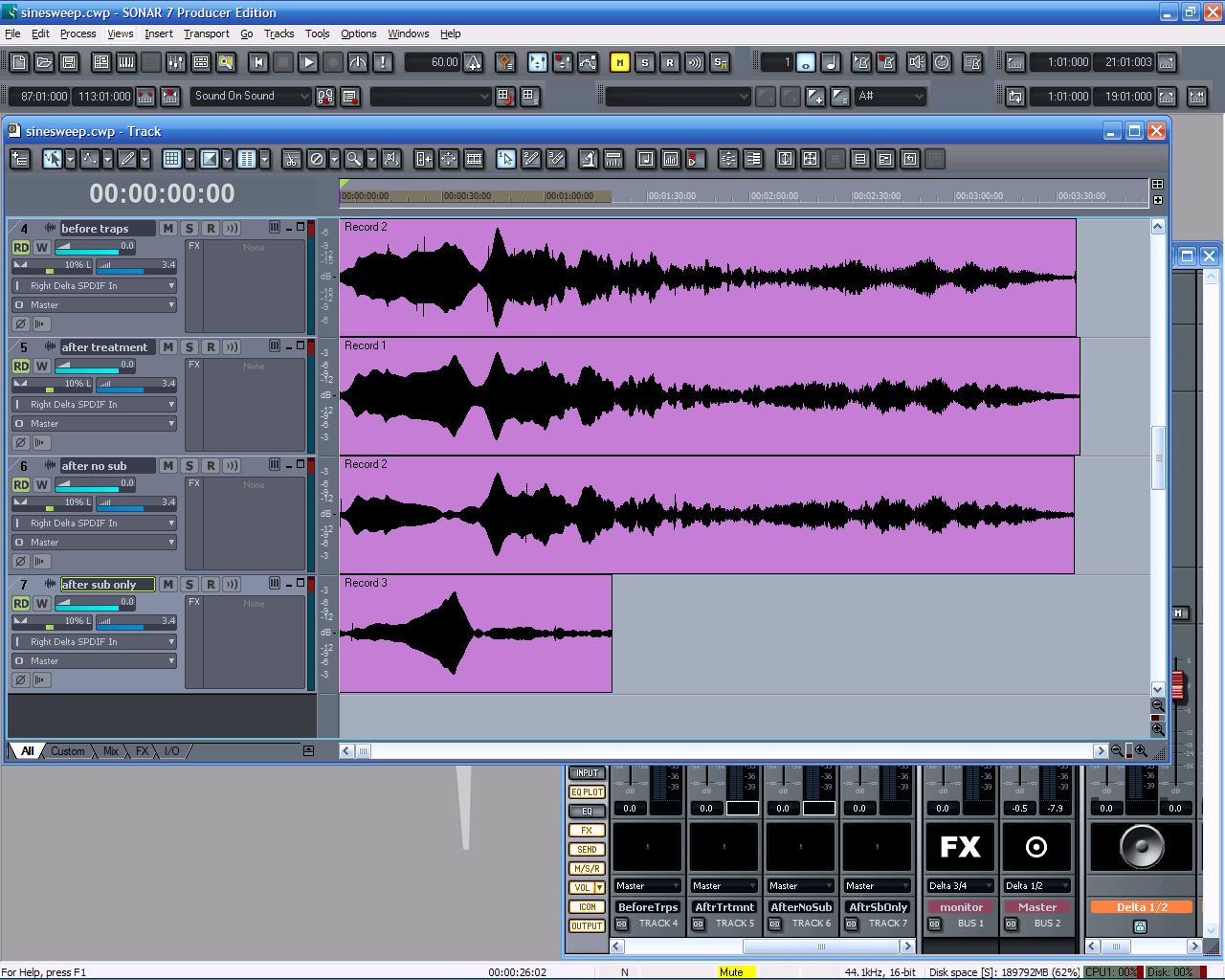
Task: Open the File menu
Action: pyautogui.click(x=12, y=33)
